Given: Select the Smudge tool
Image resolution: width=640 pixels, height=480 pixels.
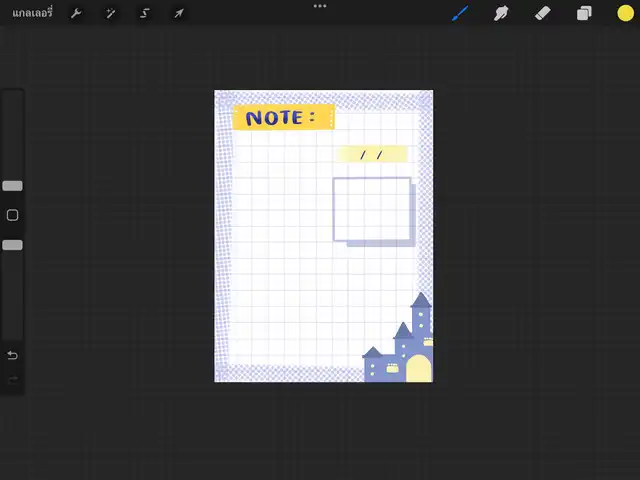Looking at the screenshot, I should pos(501,14).
